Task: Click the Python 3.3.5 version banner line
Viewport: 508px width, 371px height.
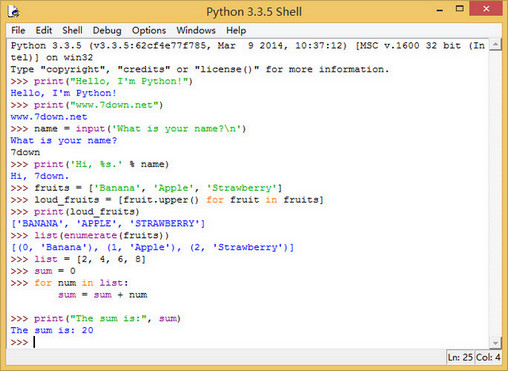Action: coord(248,46)
